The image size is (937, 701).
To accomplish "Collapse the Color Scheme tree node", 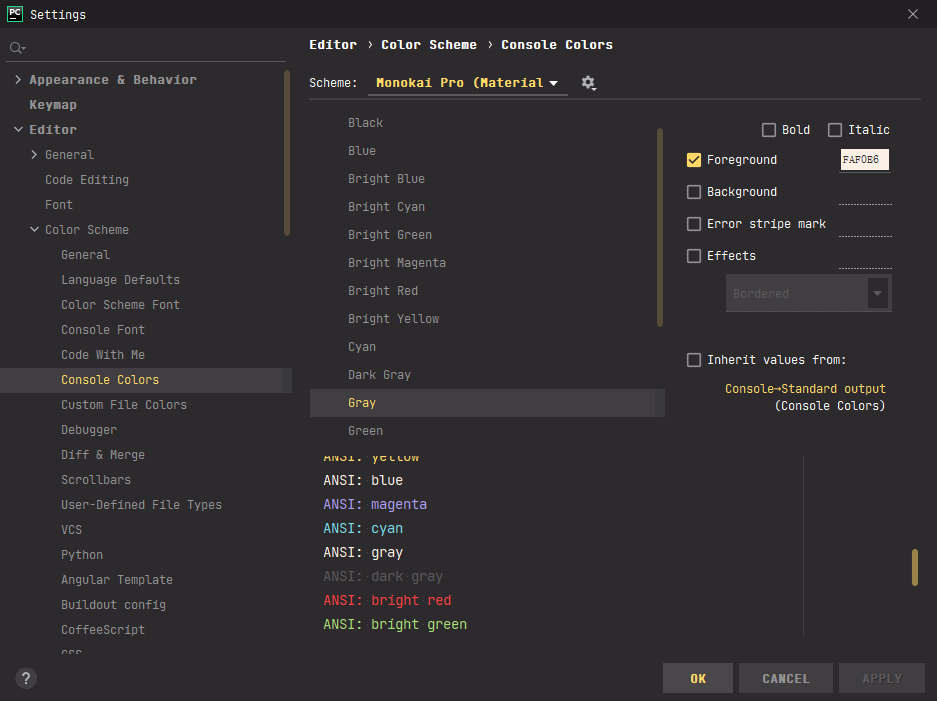I will [x=35, y=230].
